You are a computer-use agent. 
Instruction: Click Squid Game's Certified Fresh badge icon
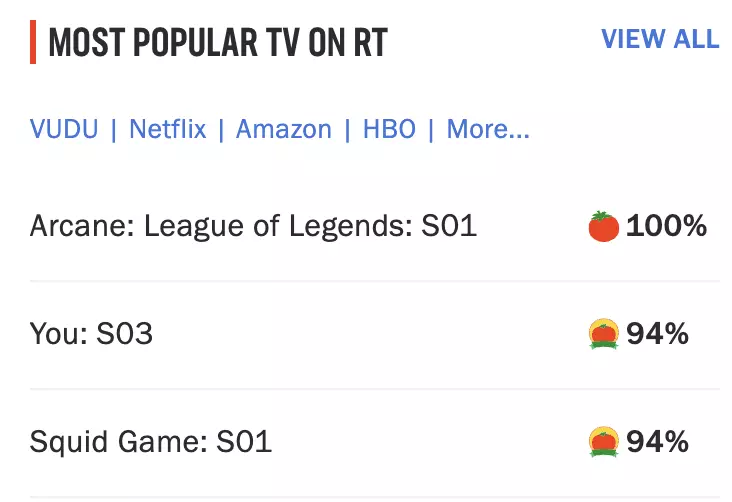pos(605,441)
